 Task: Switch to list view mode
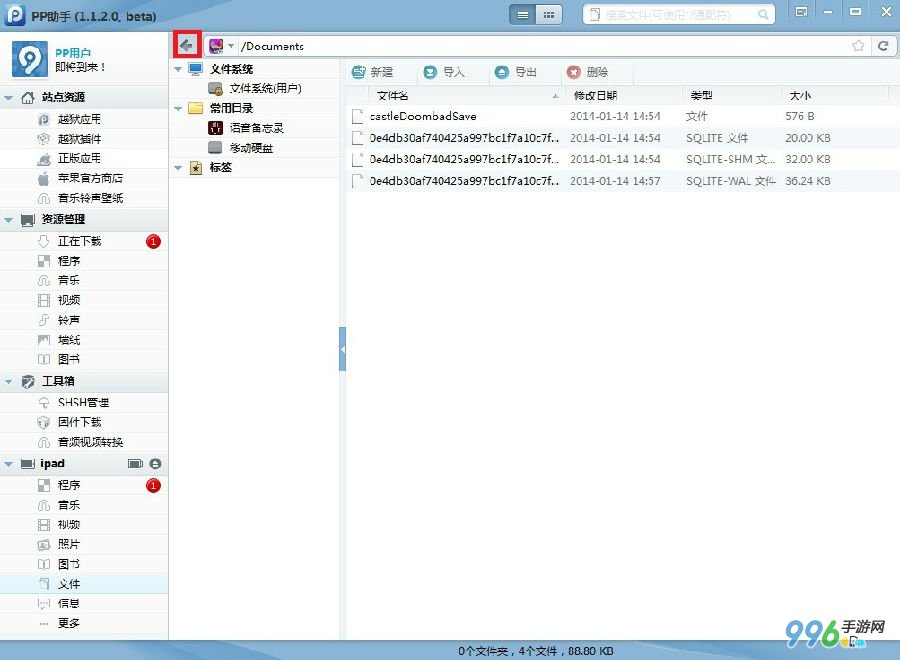(523, 15)
